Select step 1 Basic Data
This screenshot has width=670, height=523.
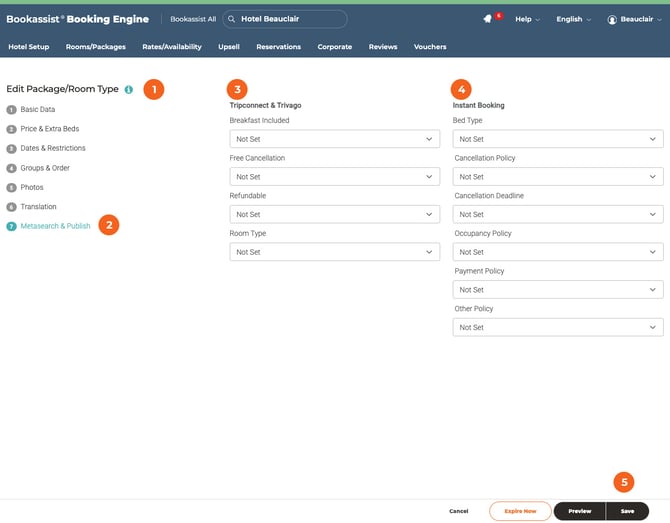[38, 109]
